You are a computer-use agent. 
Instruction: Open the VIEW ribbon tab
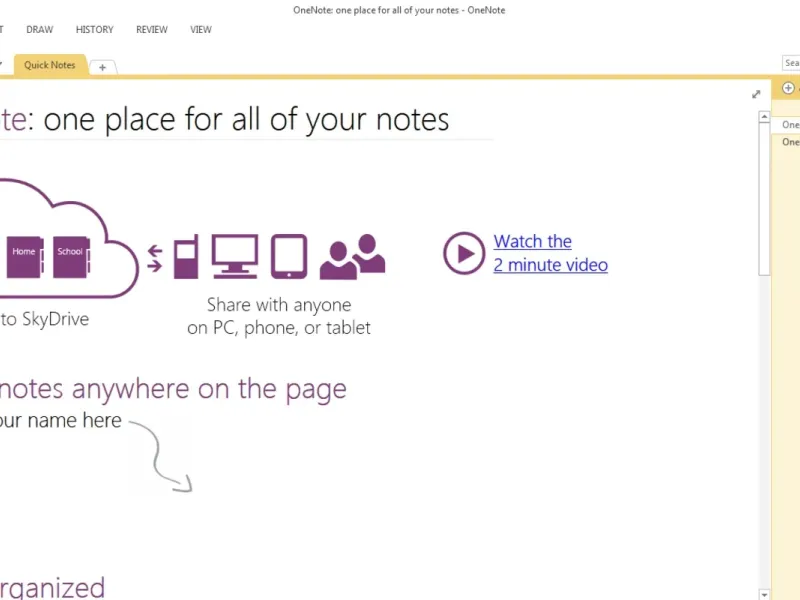(x=201, y=30)
